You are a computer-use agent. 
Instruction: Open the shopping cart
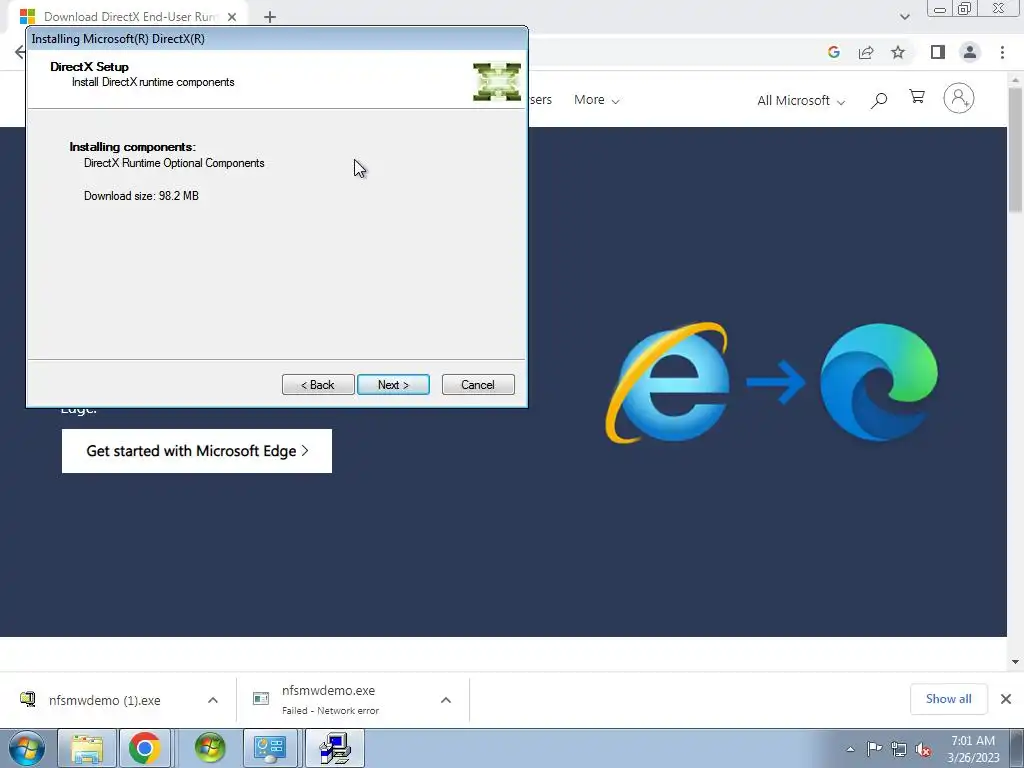917,97
